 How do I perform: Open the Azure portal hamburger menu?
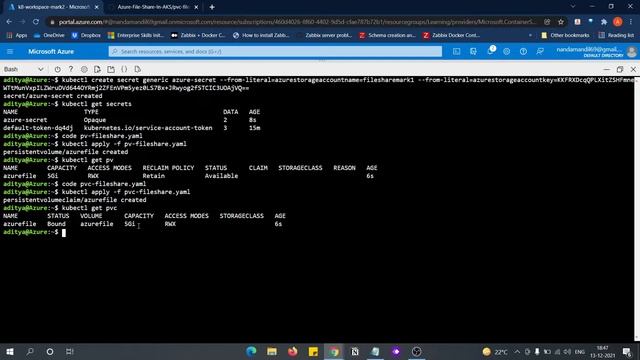tap(10, 51)
